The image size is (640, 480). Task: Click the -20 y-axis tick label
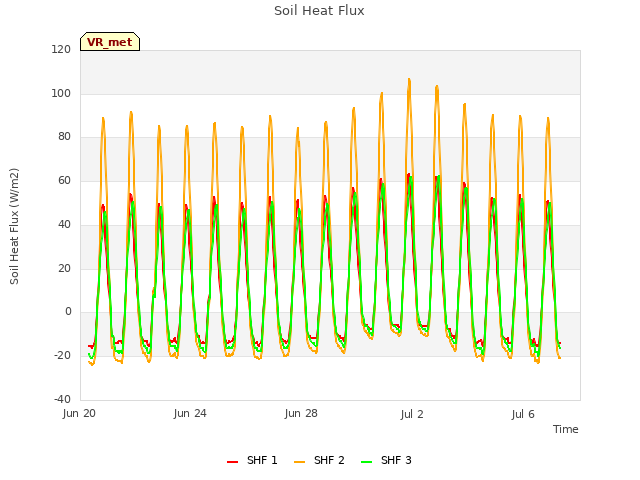(62, 355)
